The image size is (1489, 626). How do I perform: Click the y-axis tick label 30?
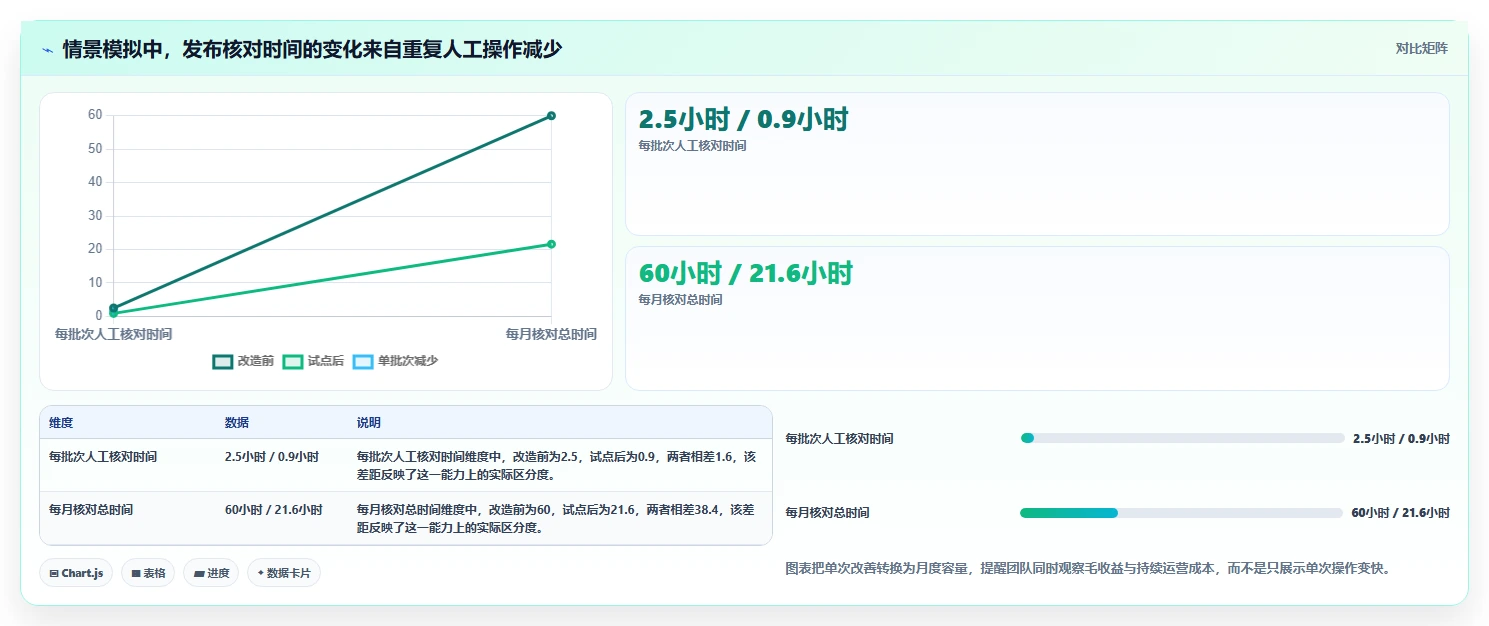95,216
